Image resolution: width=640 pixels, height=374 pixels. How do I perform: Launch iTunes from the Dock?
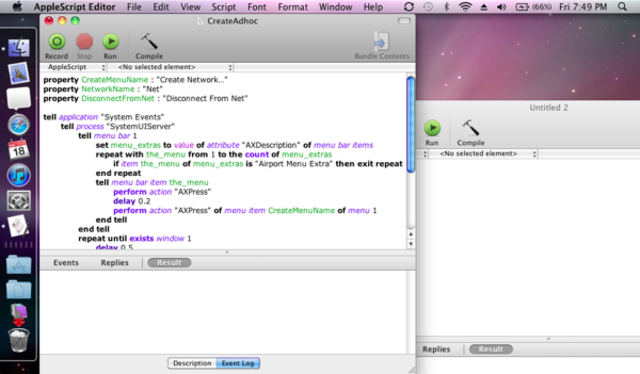[19, 175]
